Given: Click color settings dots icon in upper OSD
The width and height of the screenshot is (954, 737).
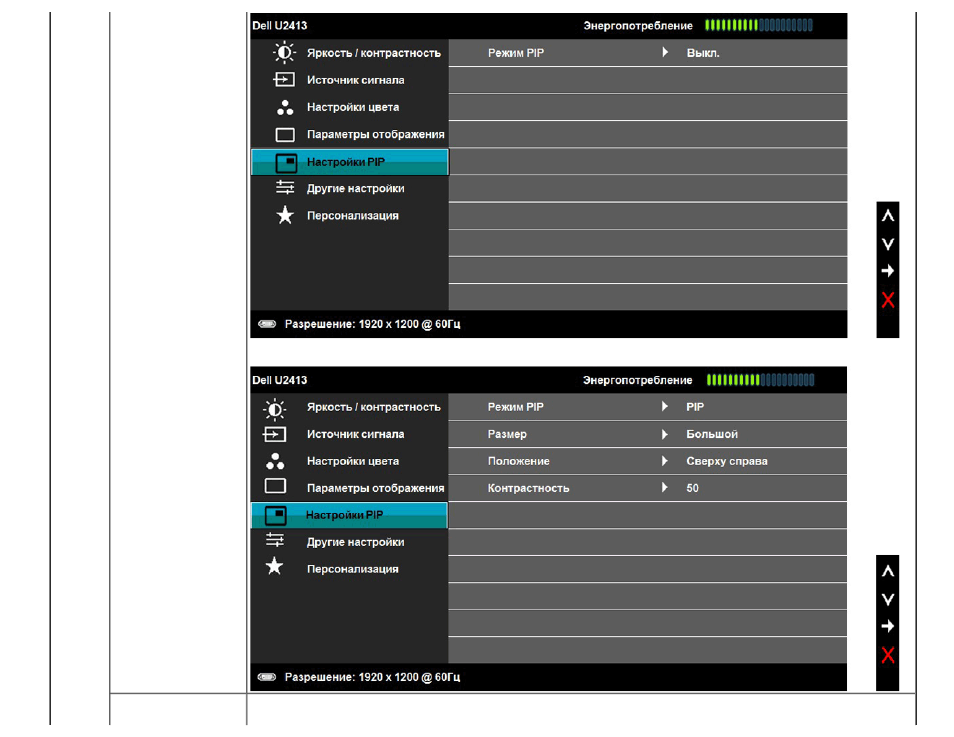Looking at the screenshot, I should [x=285, y=107].
